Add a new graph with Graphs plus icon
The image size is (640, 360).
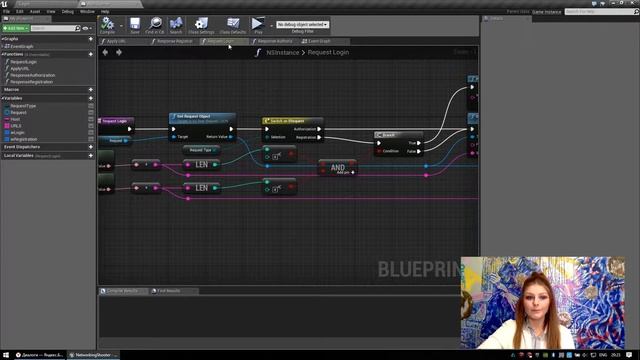[x=91, y=39]
